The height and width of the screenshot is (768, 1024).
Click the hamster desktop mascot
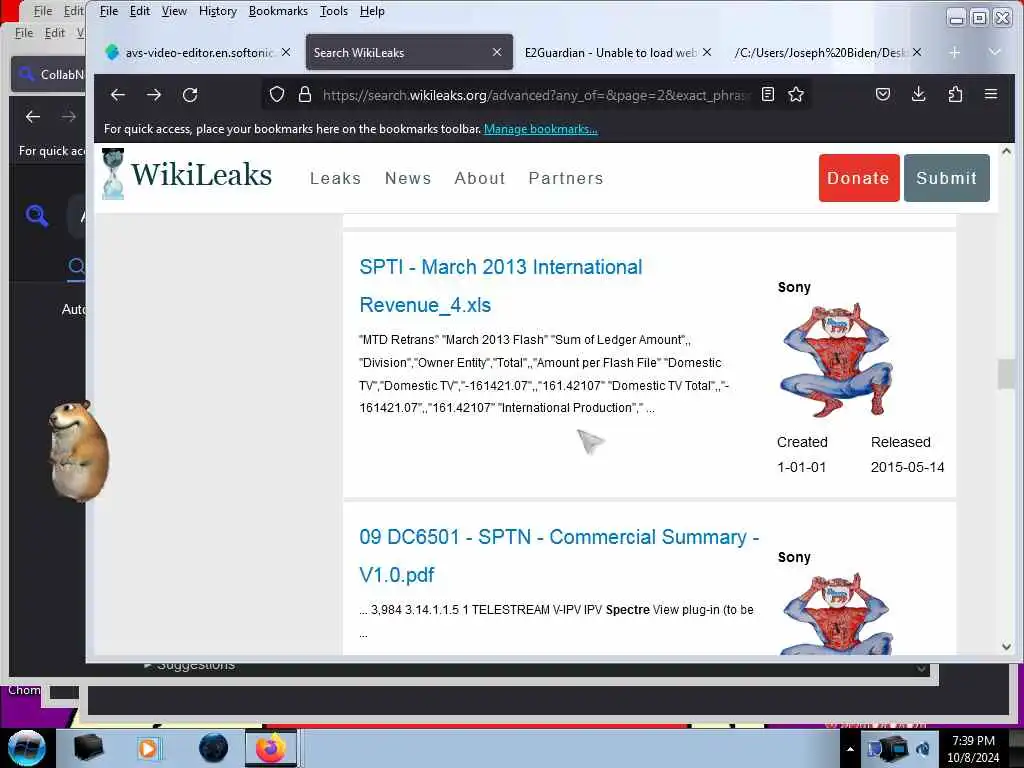click(78, 451)
